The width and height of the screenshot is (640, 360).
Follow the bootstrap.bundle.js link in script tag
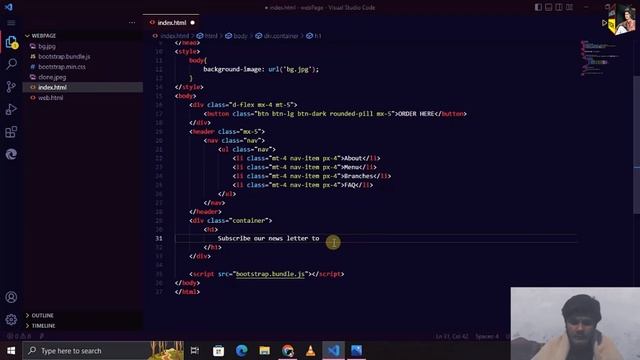tap(270, 274)
